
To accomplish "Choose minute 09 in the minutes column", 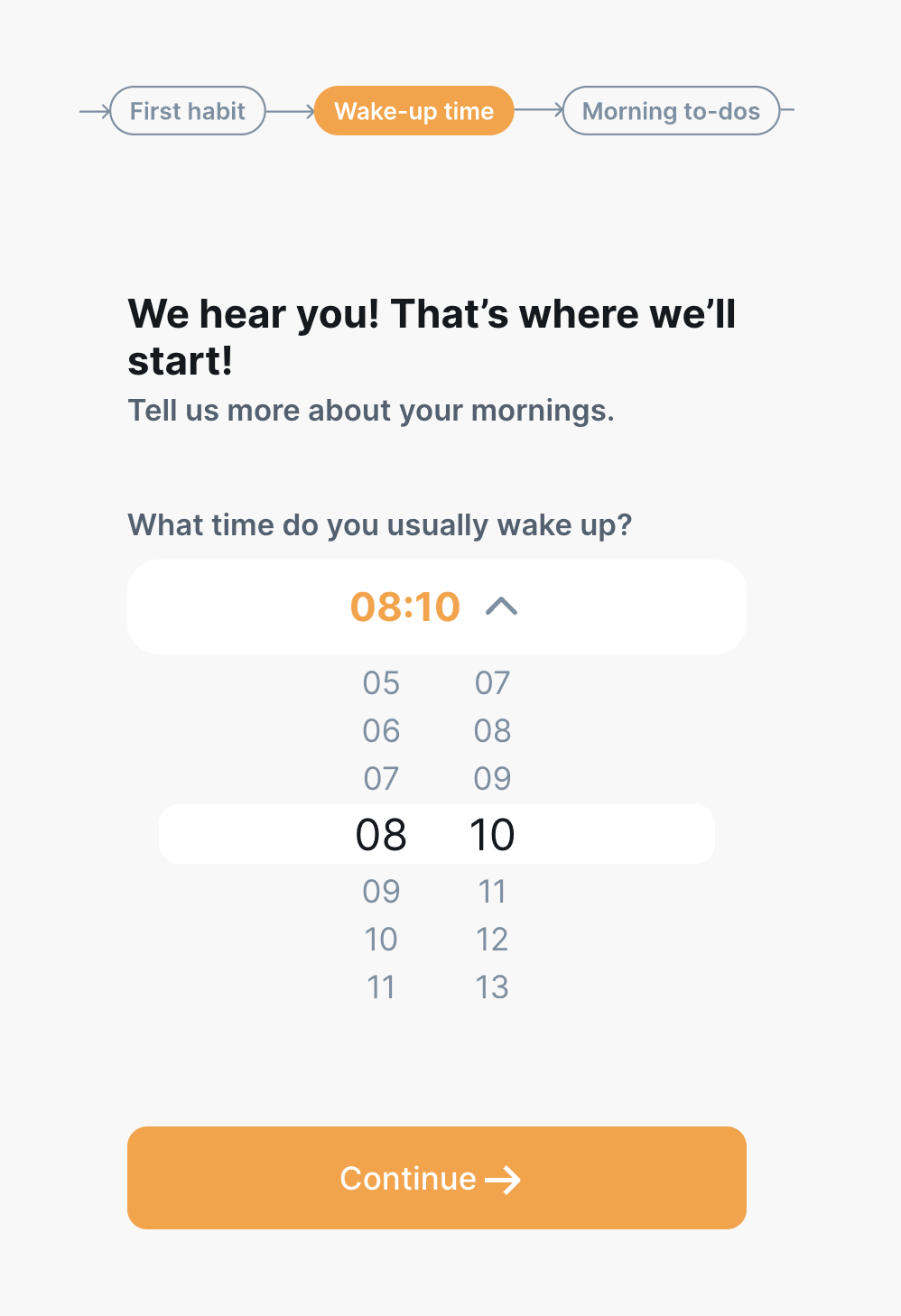I will pos(492,779).
